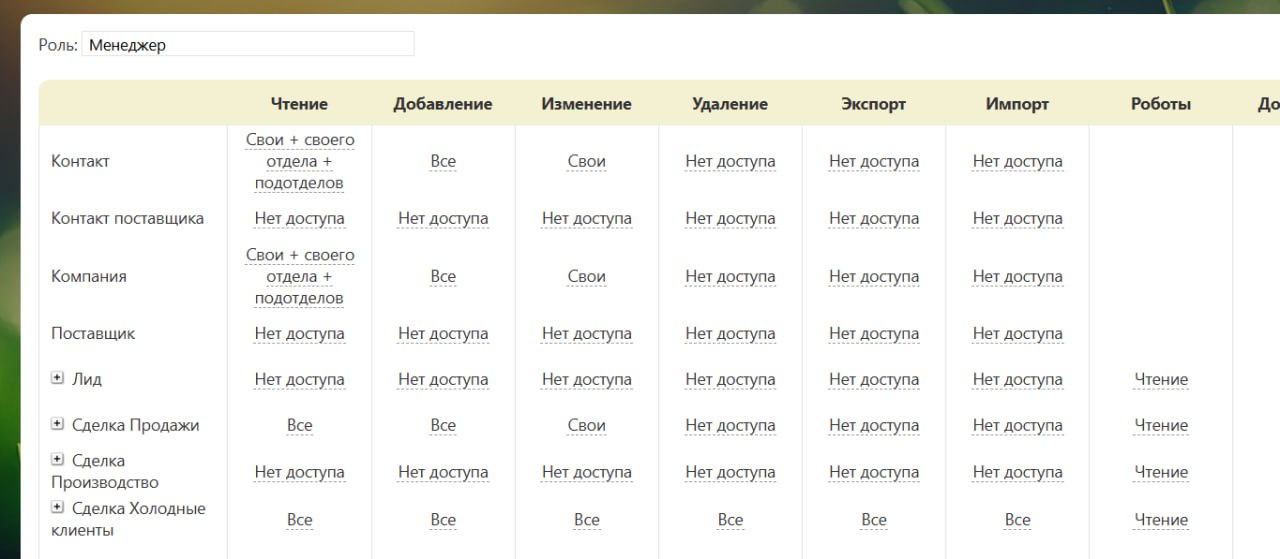Click the Роль name input field
Image resolution: width=1280 pixels, height=559 pixels.
click(247, 44)
